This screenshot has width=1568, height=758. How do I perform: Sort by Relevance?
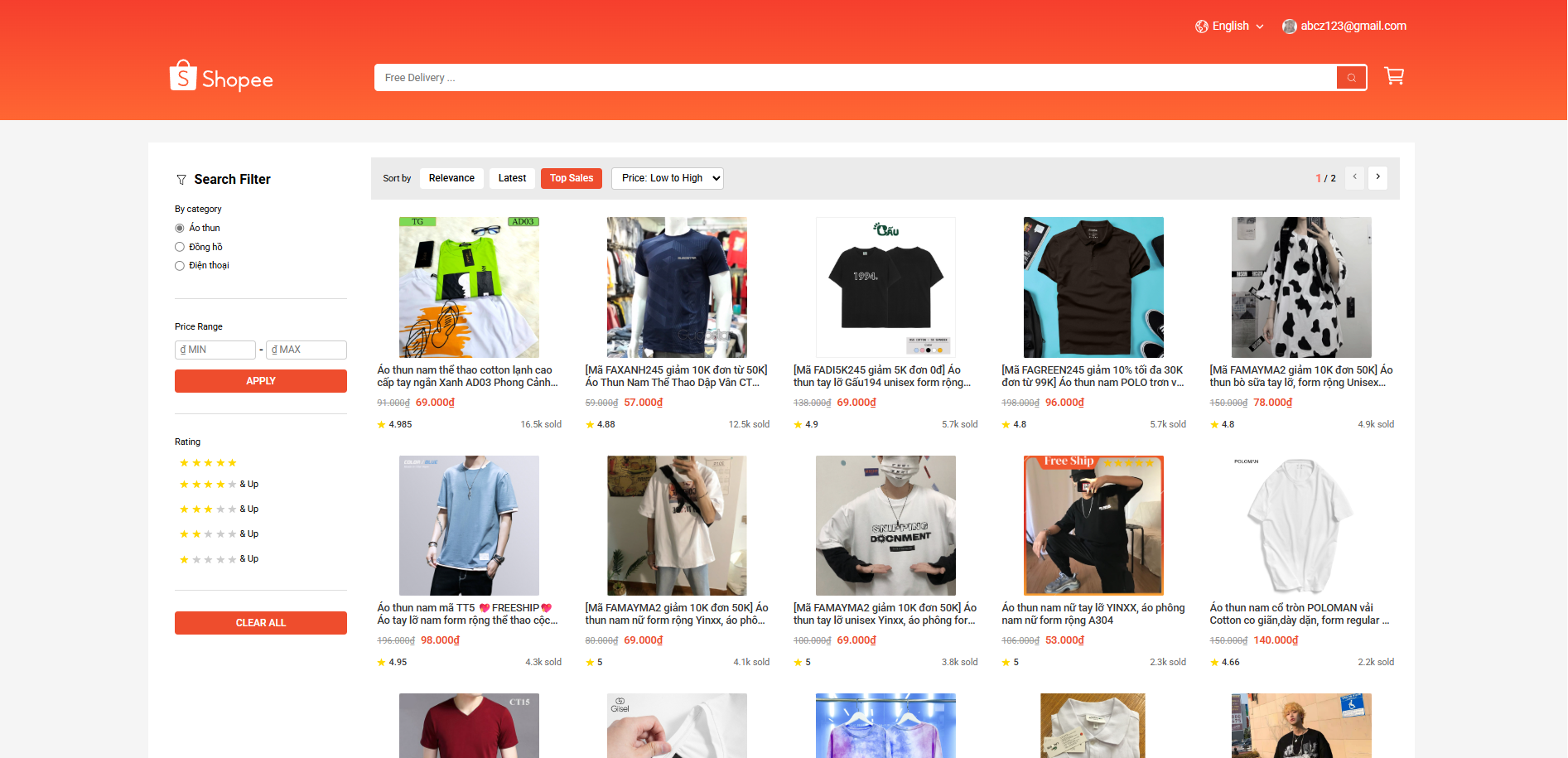point(451,178)
